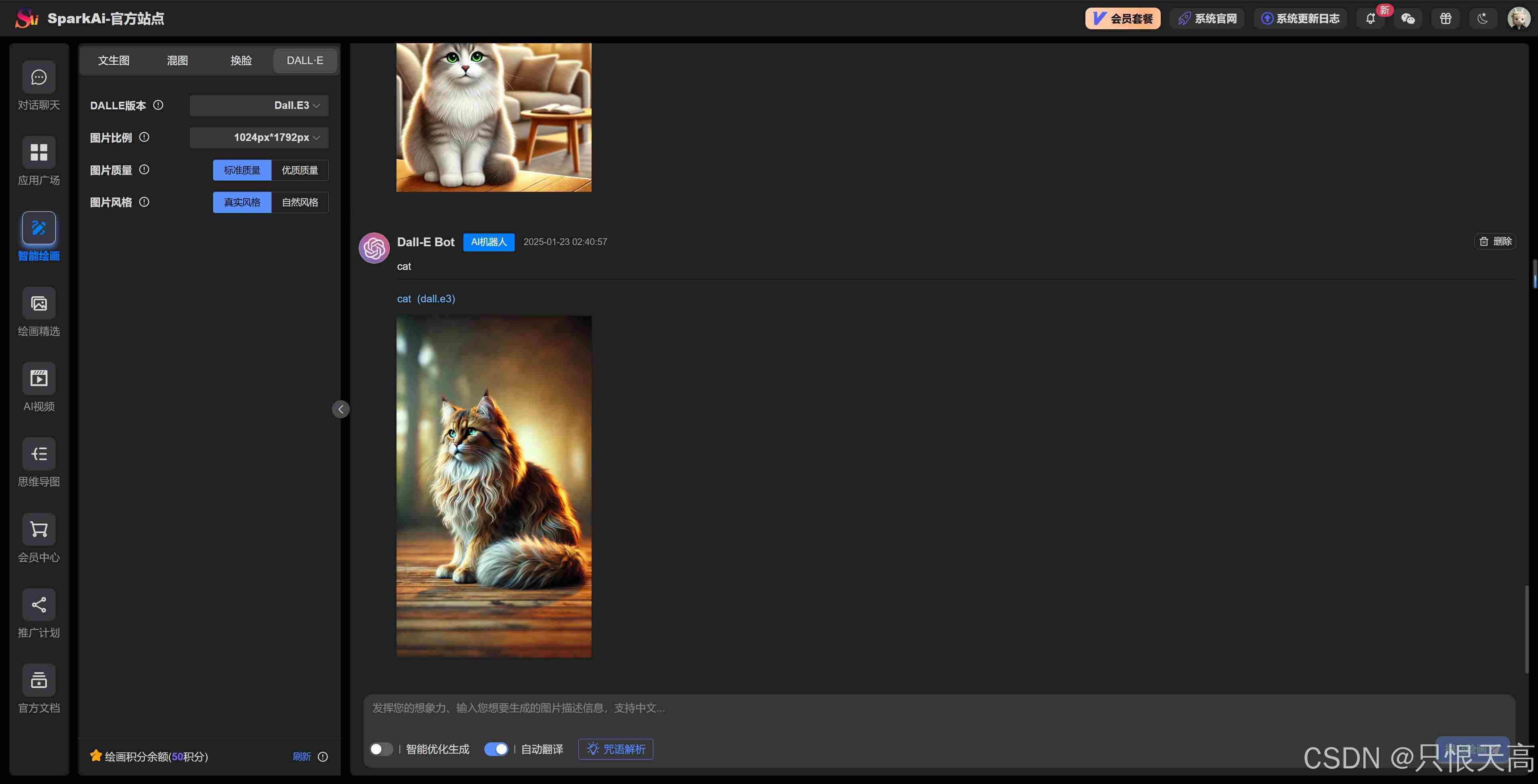
Task: Expand the DALLE版本 Dall.E3 dropdown
Action: coord(259,106)
